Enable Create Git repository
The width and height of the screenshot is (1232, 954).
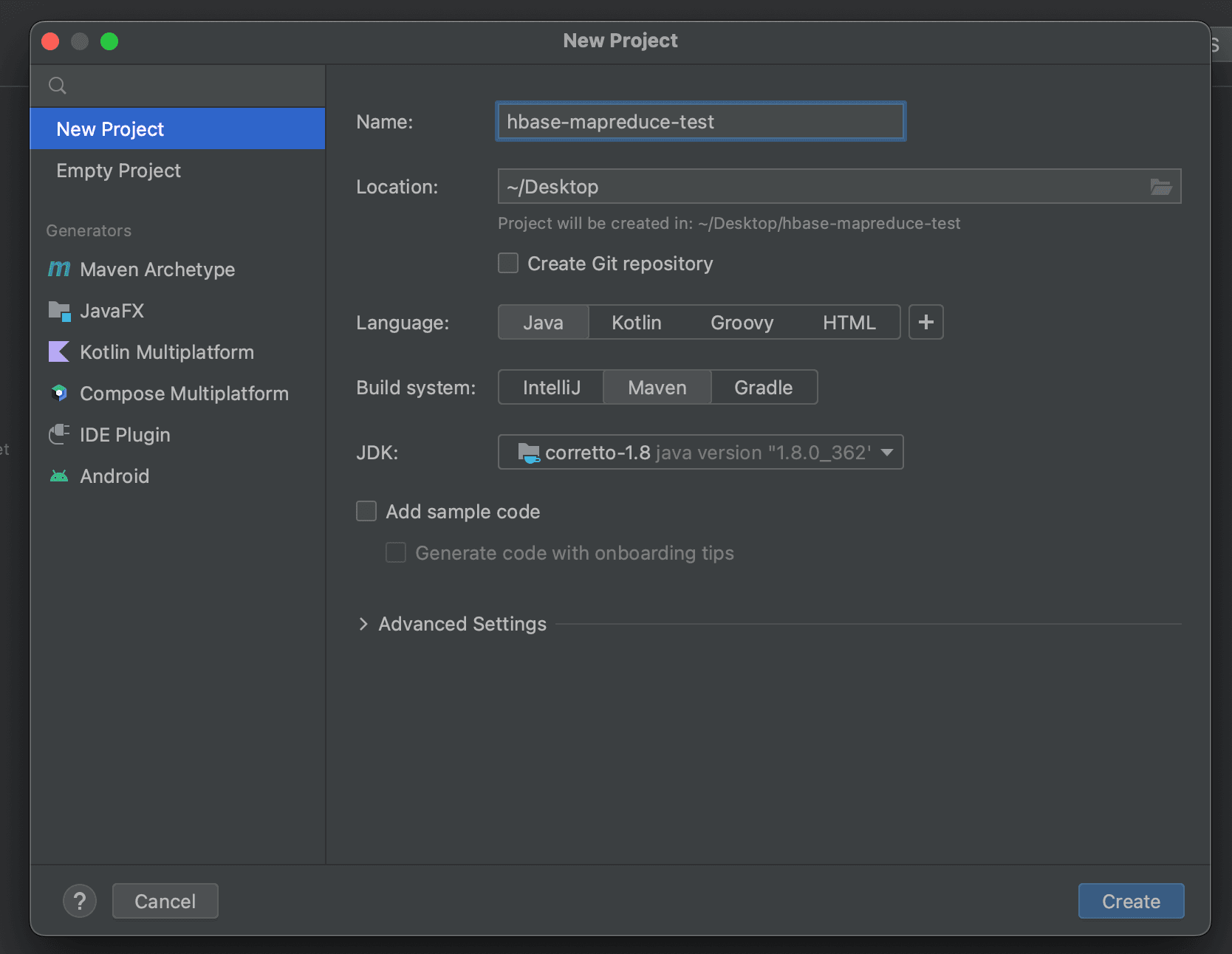[x=507, y=263]
